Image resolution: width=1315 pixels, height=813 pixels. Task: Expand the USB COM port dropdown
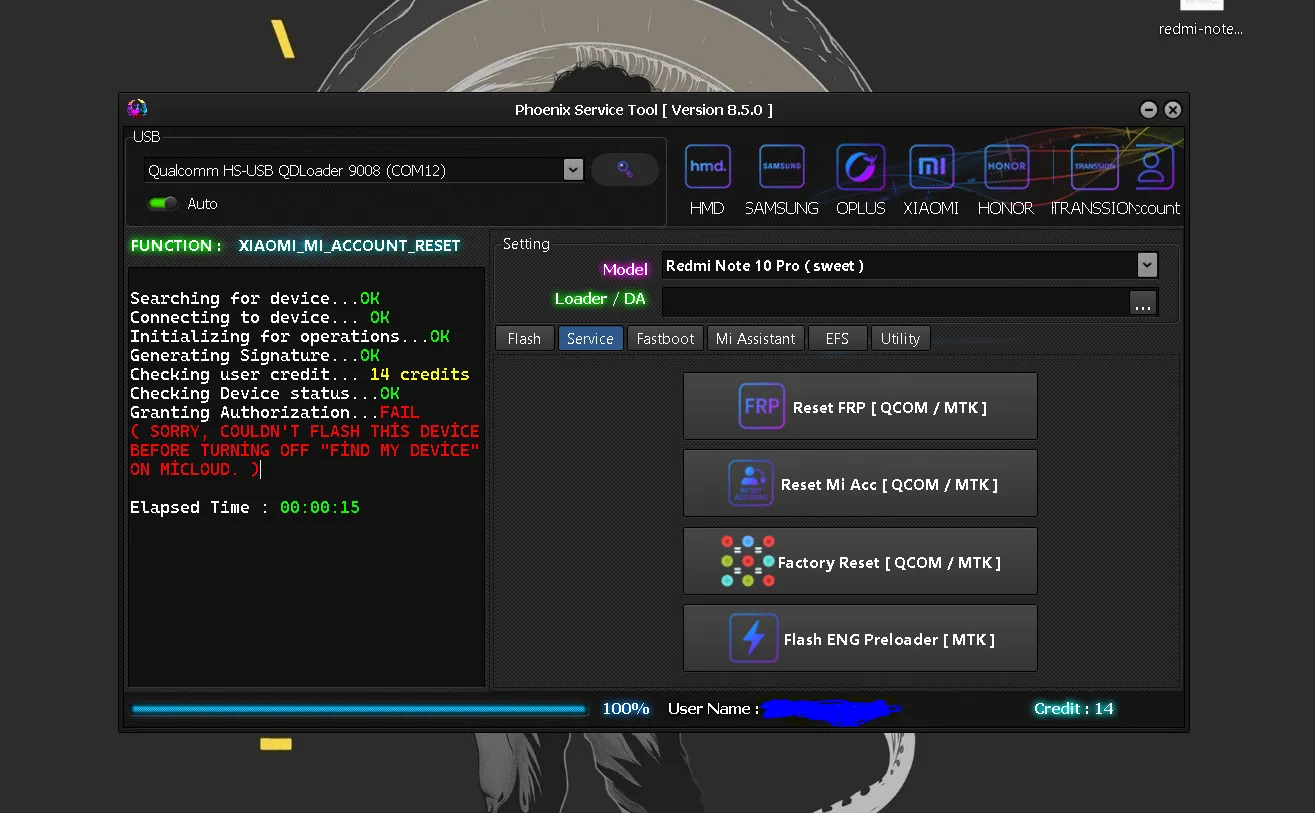coord(573,170)
